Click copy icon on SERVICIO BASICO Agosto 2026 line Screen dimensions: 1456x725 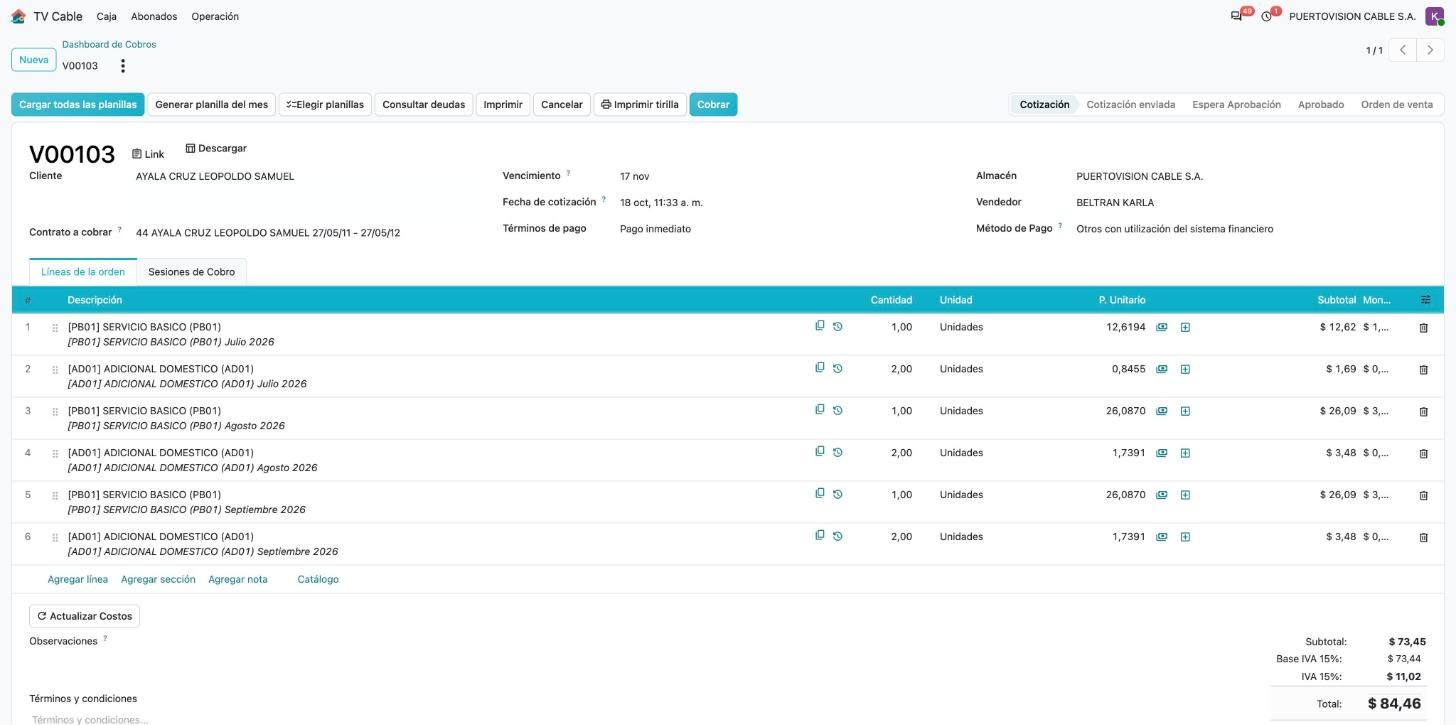pos(820,410)
